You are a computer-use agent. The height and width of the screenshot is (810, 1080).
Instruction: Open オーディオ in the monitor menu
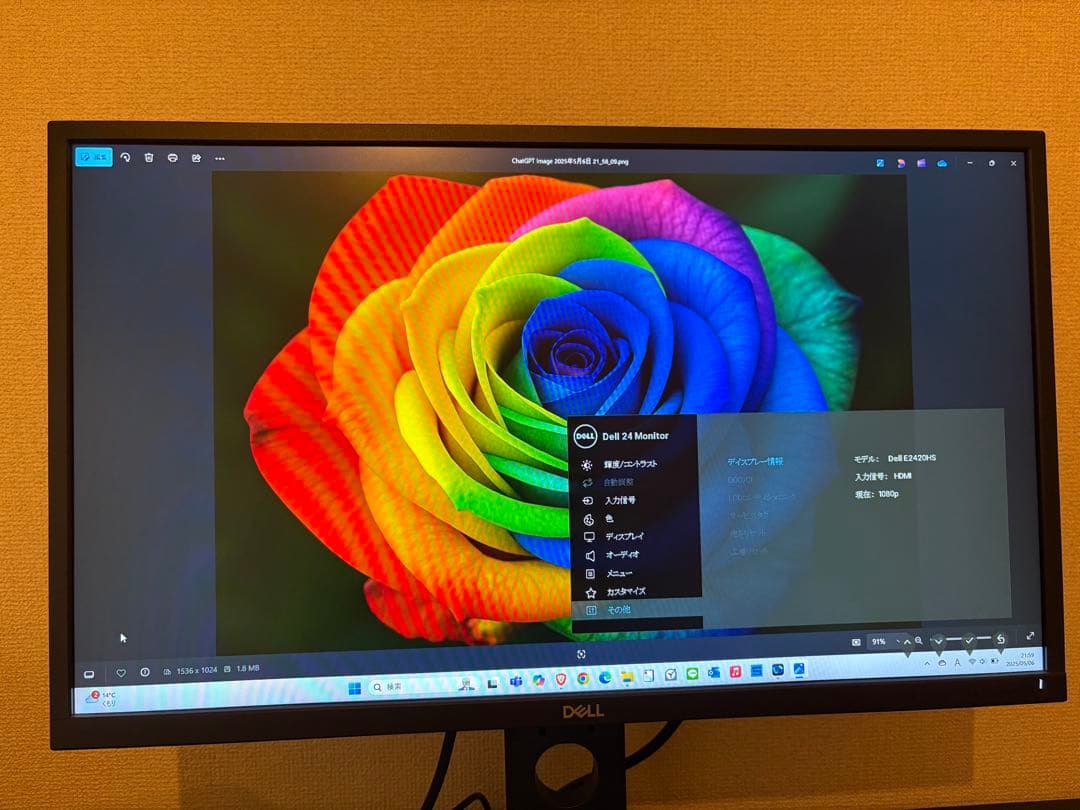622,554
